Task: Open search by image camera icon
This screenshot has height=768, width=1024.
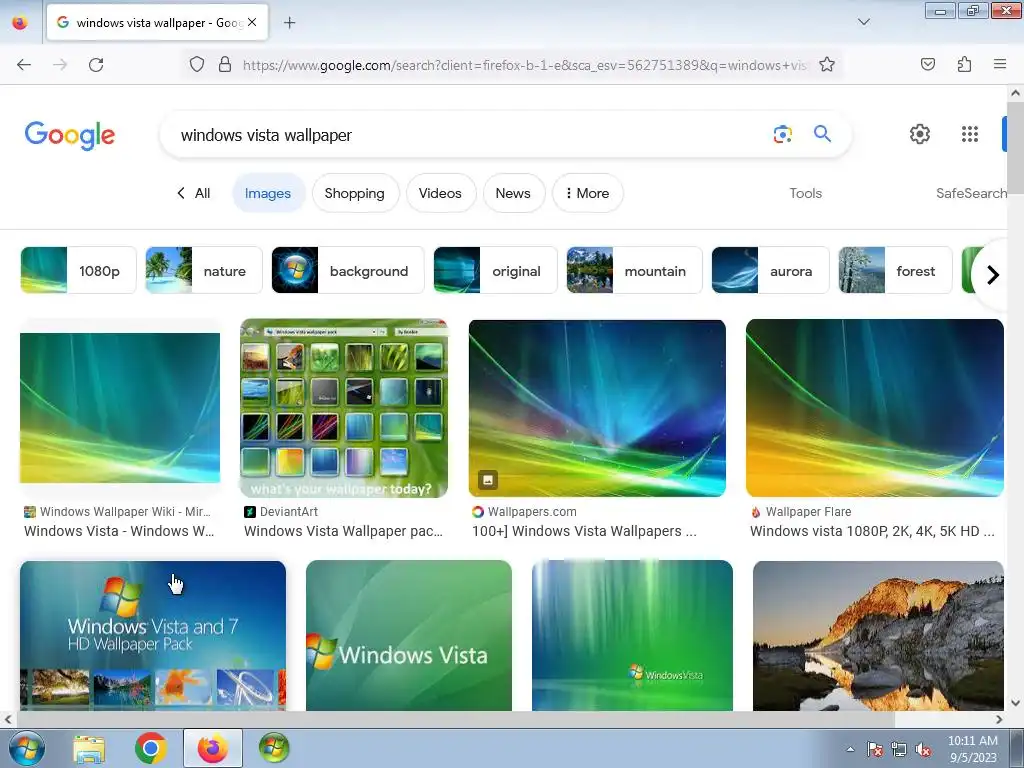Action: (x=782, y=135)
